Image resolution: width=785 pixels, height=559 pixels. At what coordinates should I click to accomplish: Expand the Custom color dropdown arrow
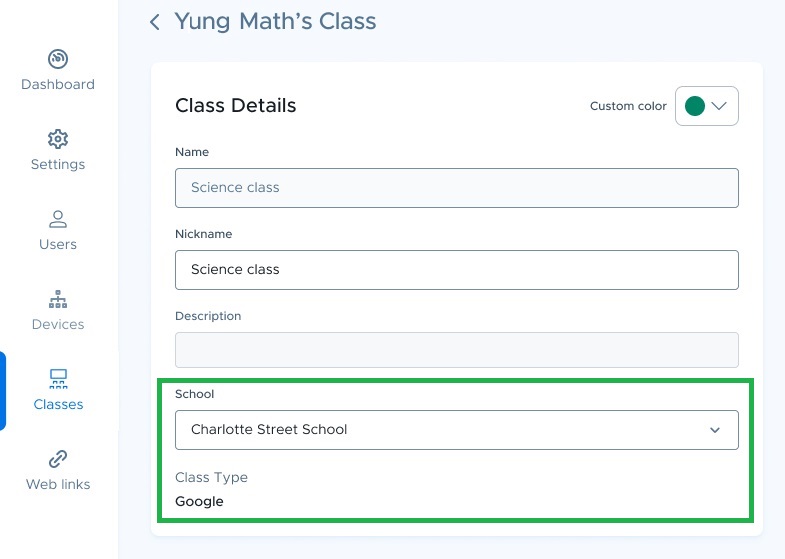coord(719,106)
